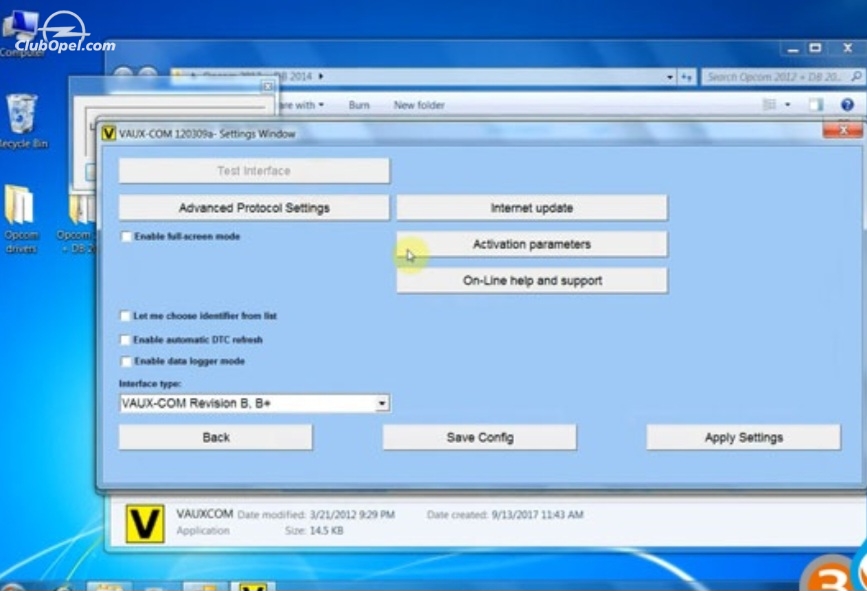This screenshot has width=867, height=591.
Task: Click the 'Date modified: 3/21/2012 9:29 PM' text
Action: pyautogui.click(x=316, y=515)
